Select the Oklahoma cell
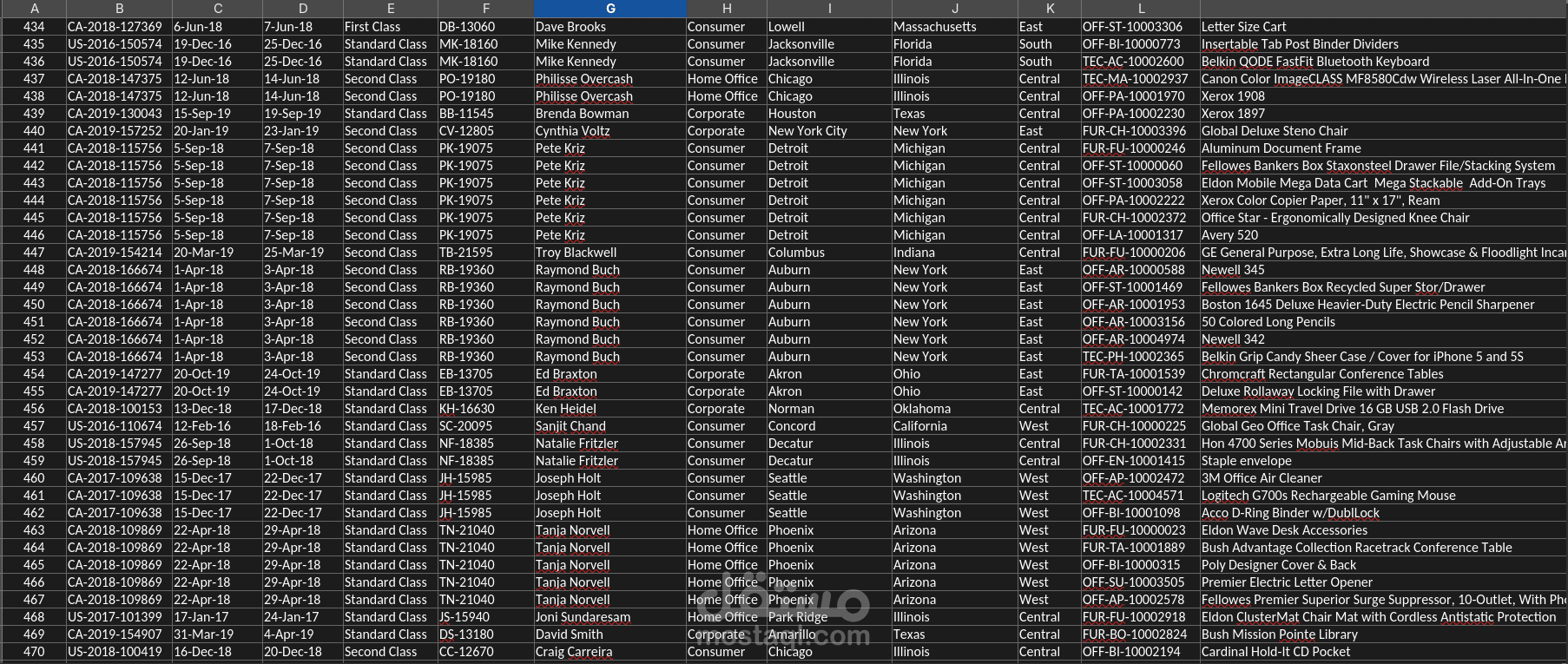The width and height of the screenshot is (1568, 664). point(954,409)
